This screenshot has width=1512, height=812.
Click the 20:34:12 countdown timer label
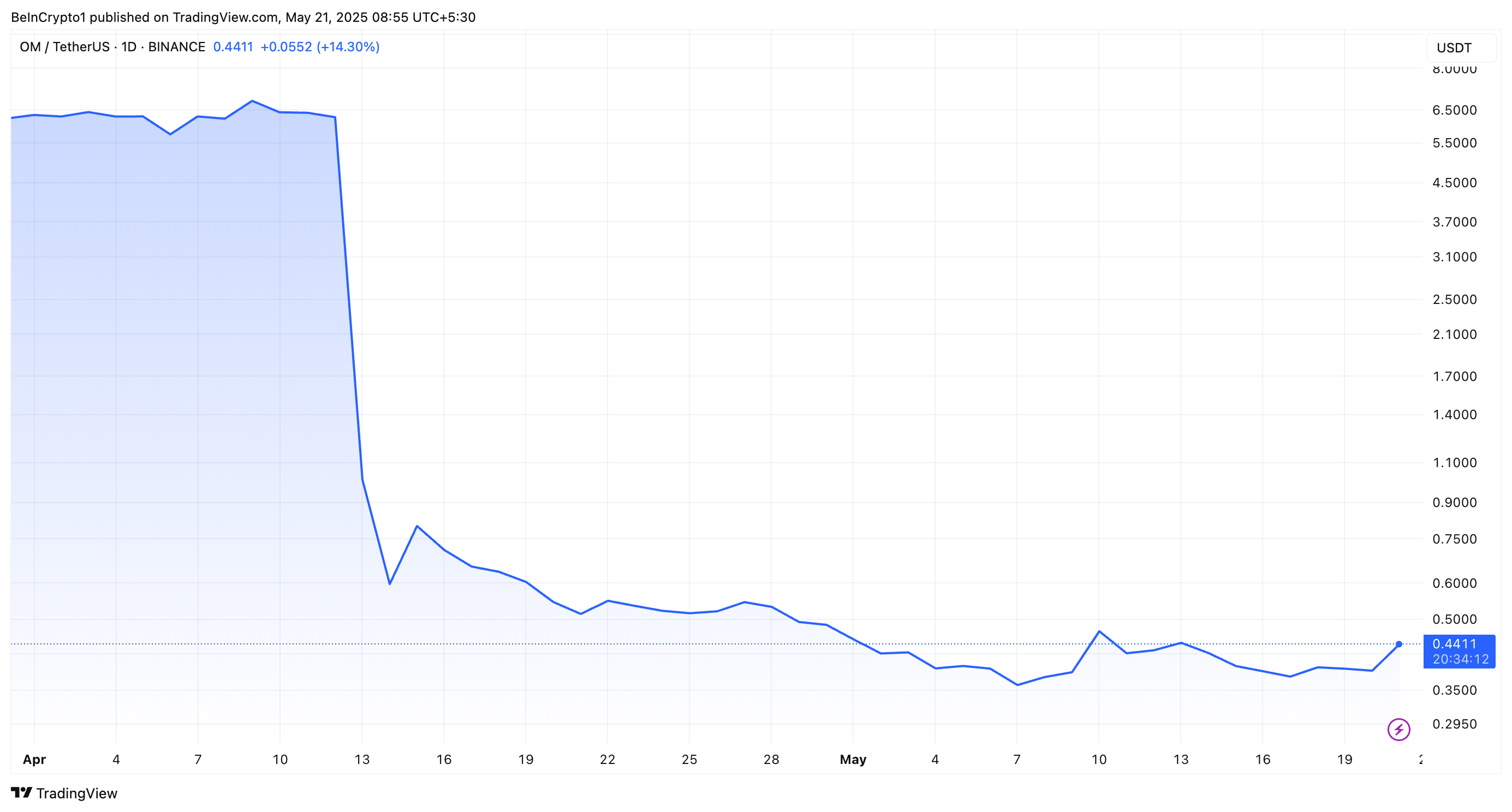click(x=1460, y=659)
